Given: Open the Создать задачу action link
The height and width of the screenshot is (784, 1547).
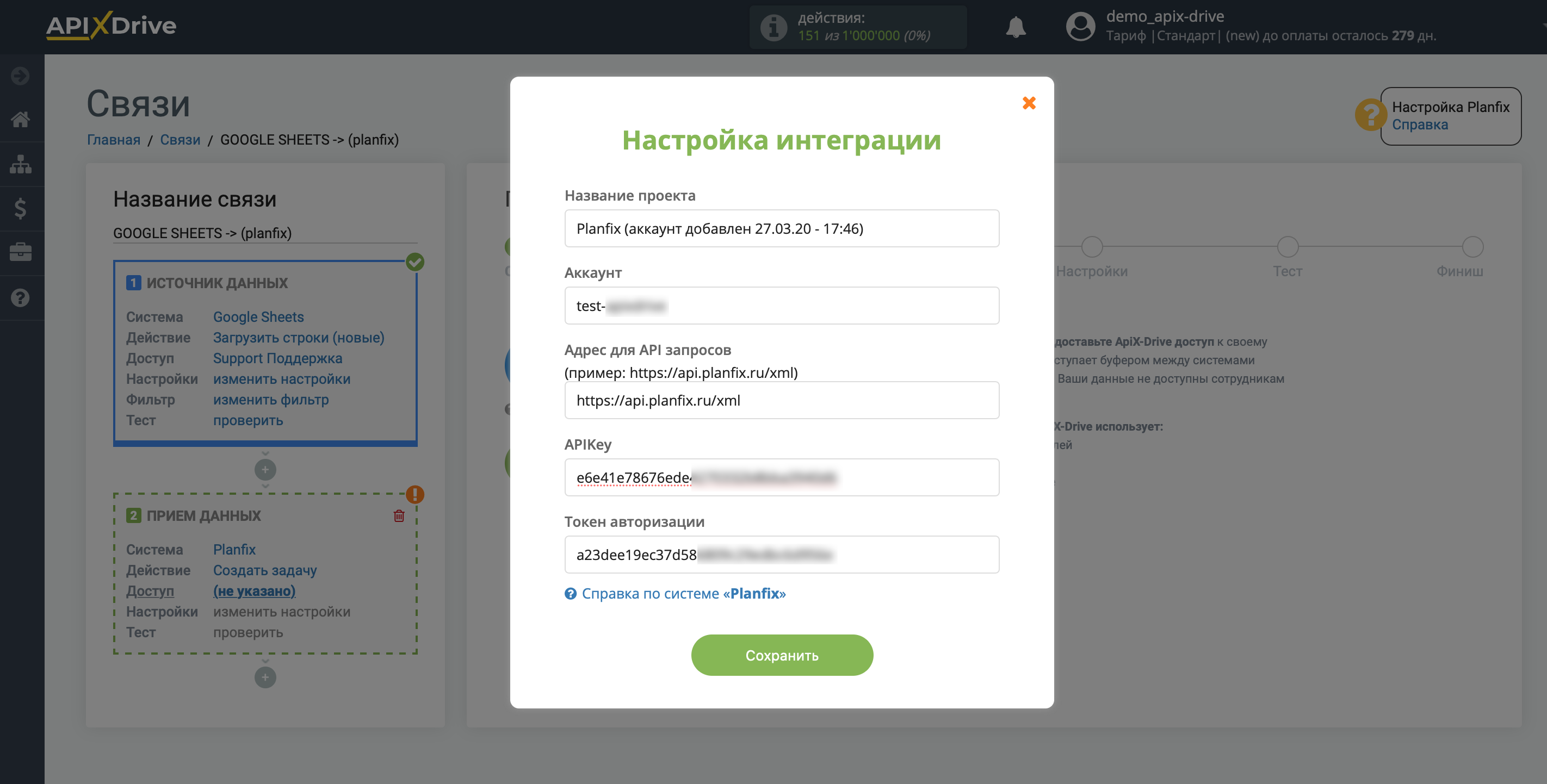Looking at the screenshot, I should (x=265, y=570).
